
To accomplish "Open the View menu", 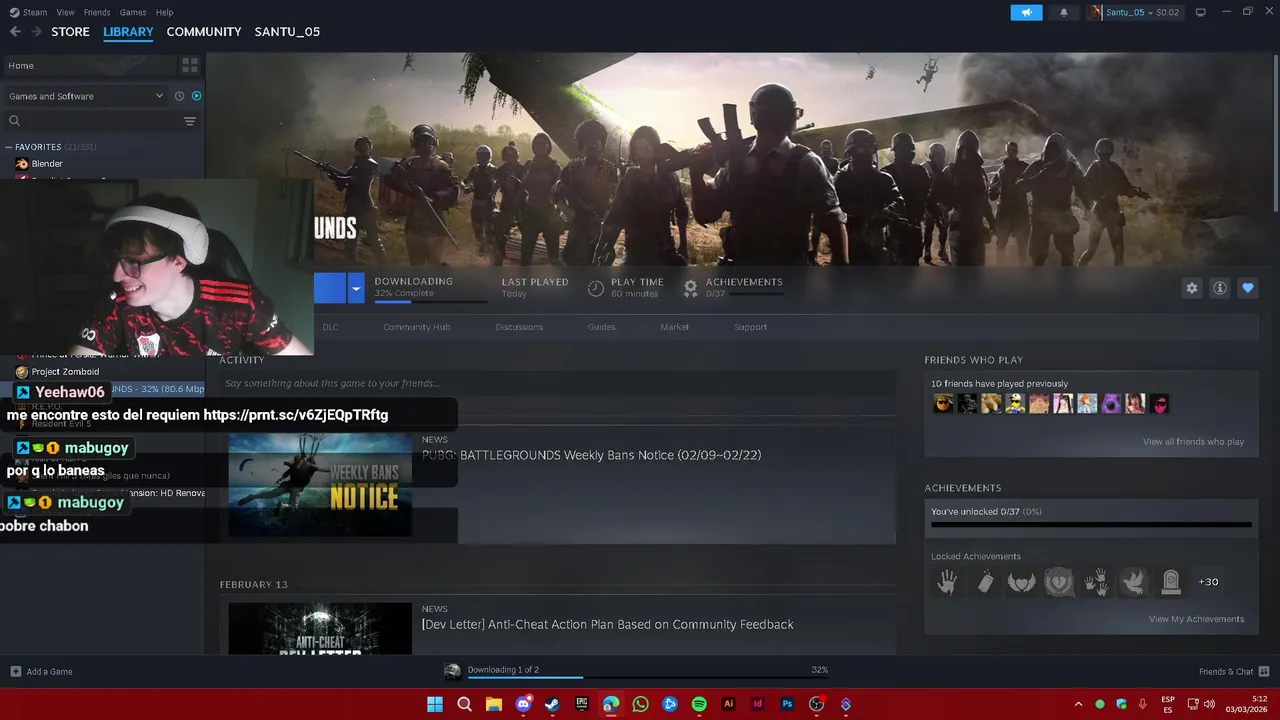I will coord(65,12).
